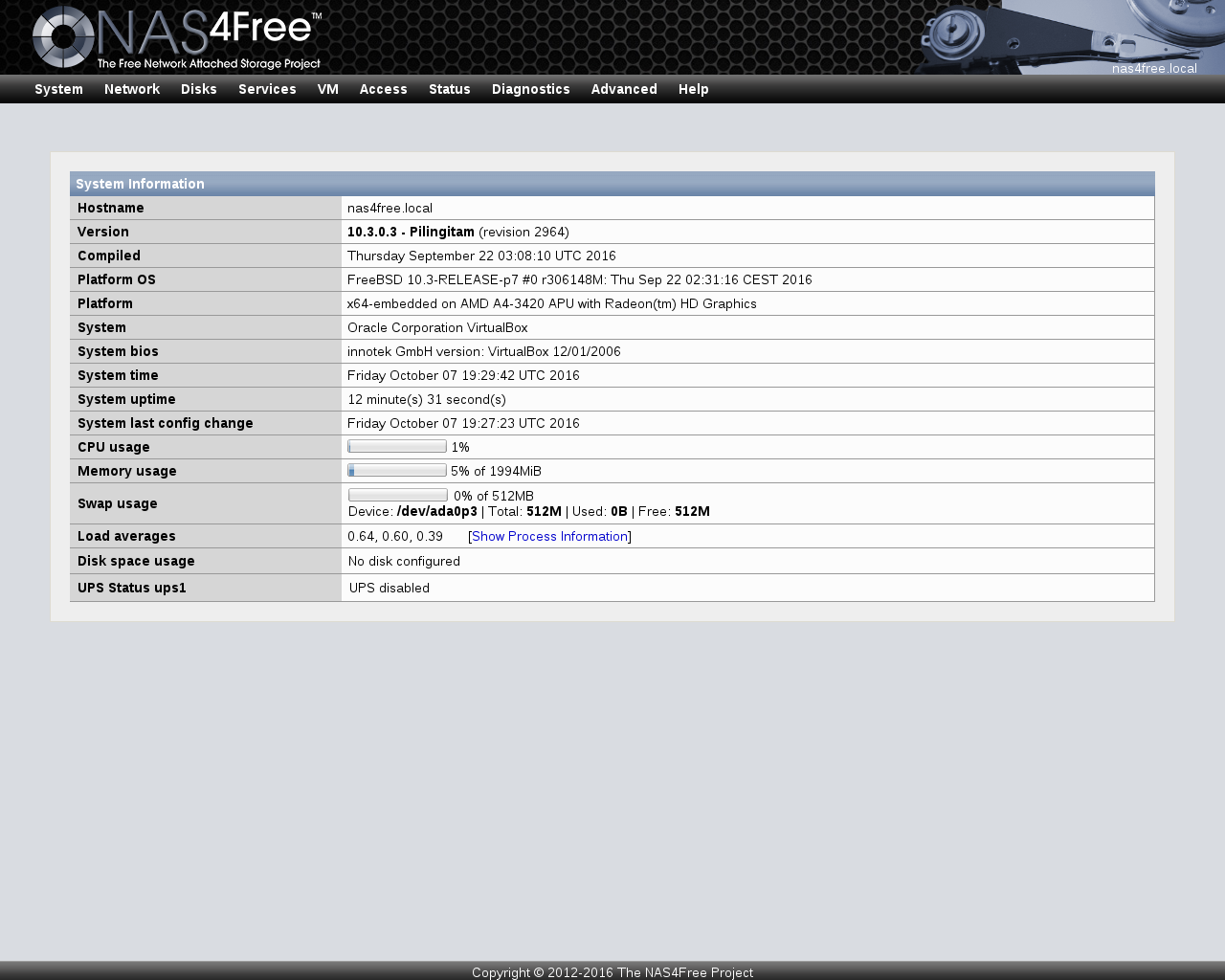Click swap device /dev/ada0p3 text
This screenshot has height=980, width=1225.
coord(437,511)
